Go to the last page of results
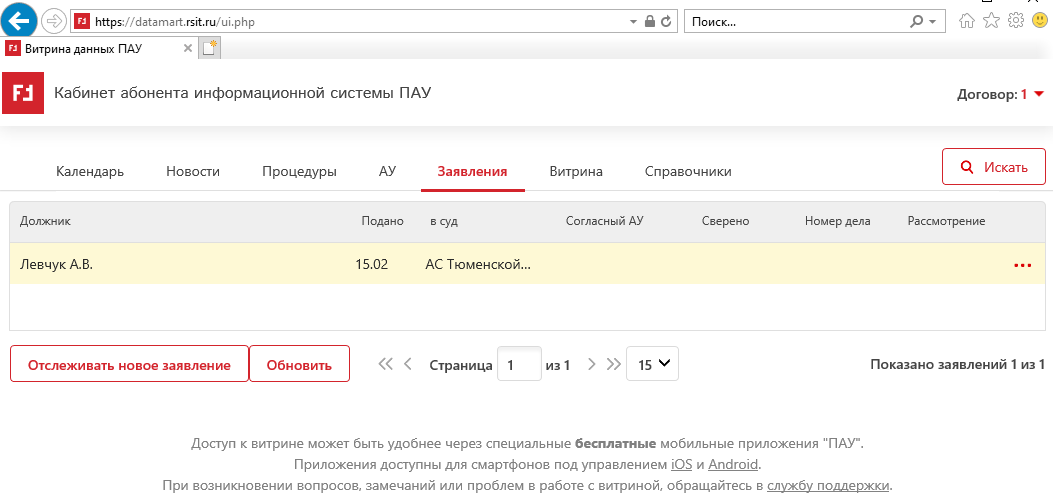The height and width of the screenshot is (496, 1053). 613,365
